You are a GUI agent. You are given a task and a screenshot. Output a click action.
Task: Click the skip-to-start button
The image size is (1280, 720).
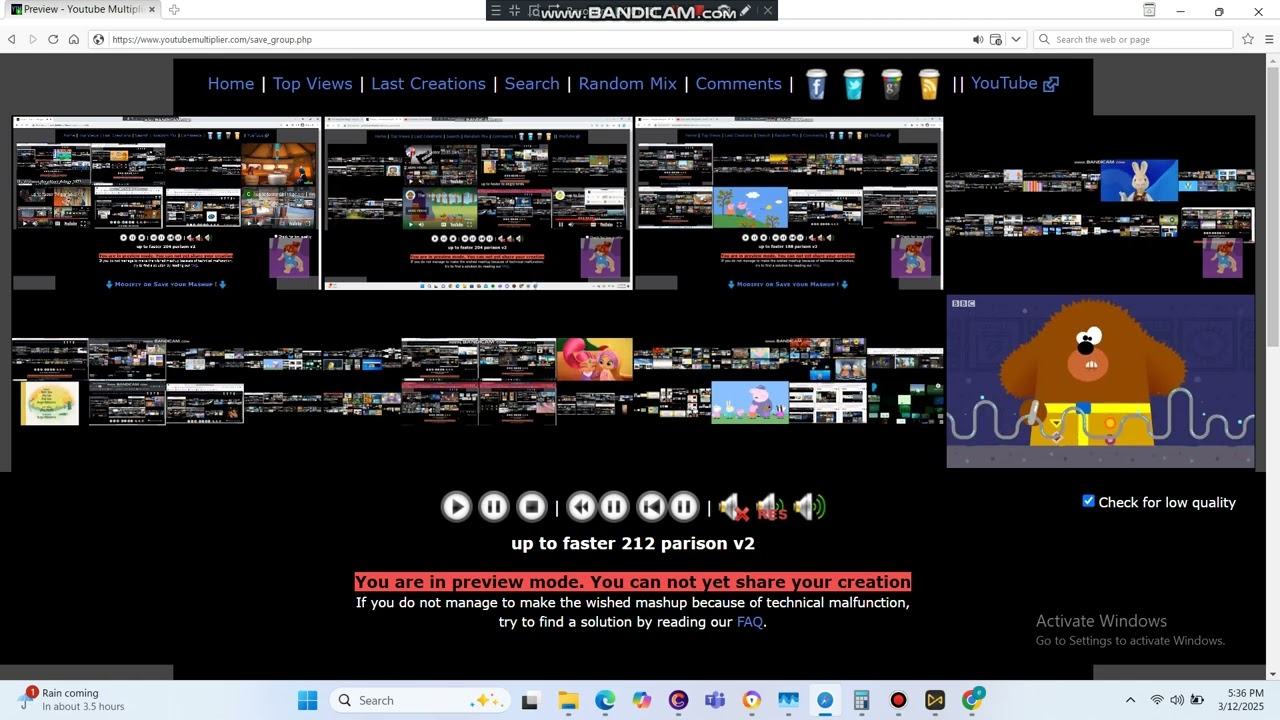pyautogui.click(x=651, y=507)
